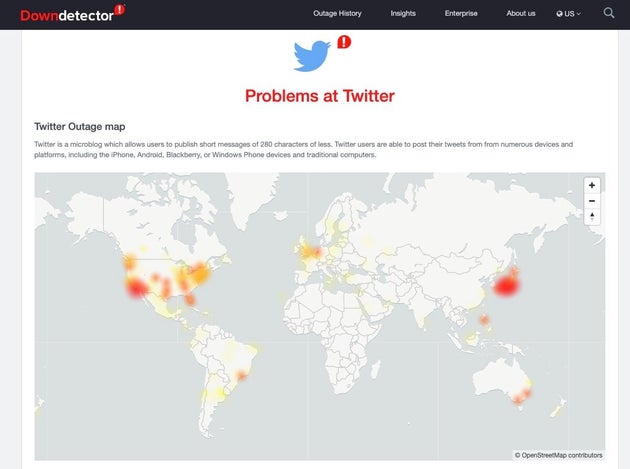The height and width of the screenshot is (469, 630).
Task: Reset the map compass bearing
Action: [x=592, y=216]
